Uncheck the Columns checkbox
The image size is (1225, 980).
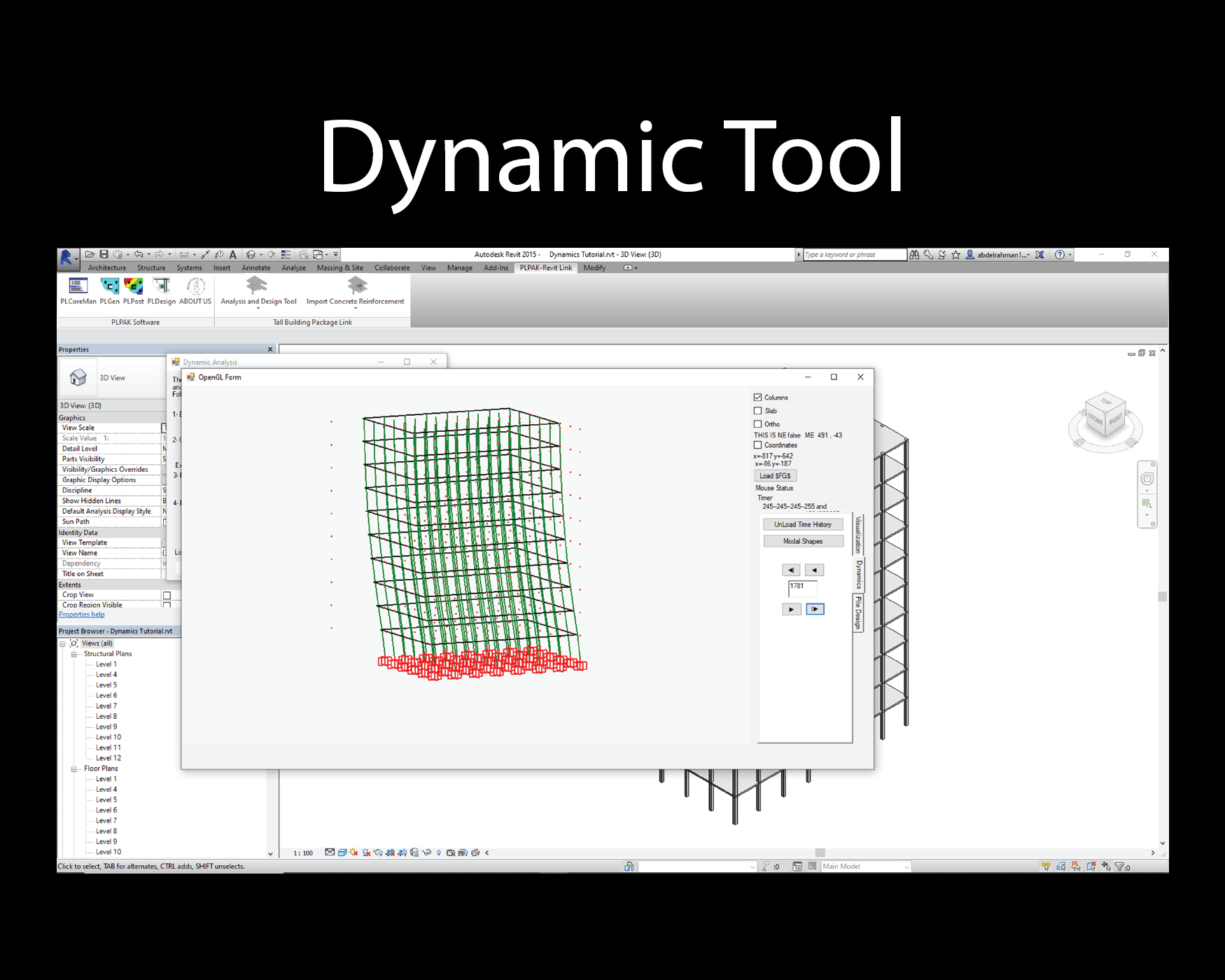click(757, 398)
